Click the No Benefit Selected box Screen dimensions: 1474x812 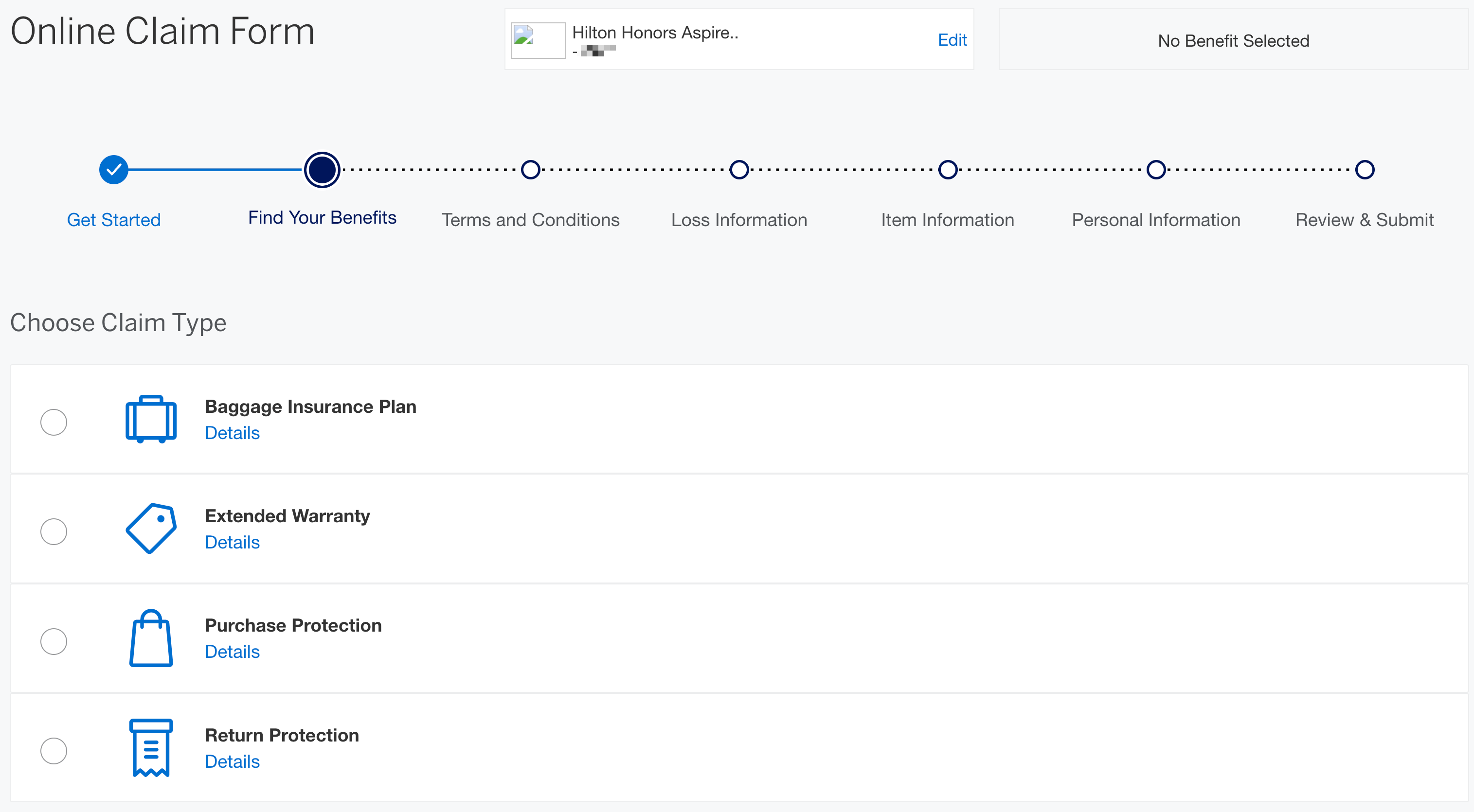pyautogui.click(x=1233, y=41)
